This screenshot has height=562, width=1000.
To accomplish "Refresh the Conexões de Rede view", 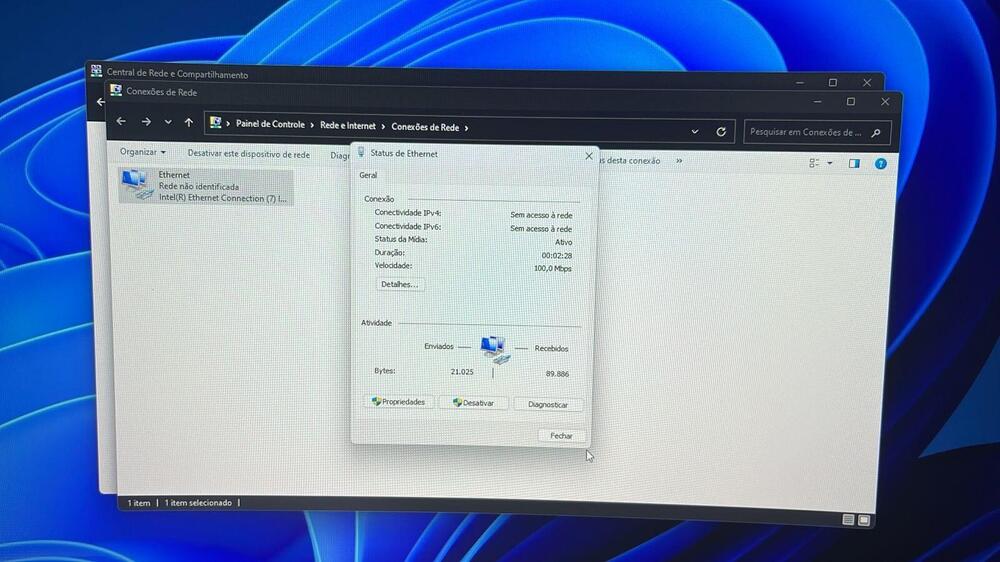I will click(x=721, y=131).
